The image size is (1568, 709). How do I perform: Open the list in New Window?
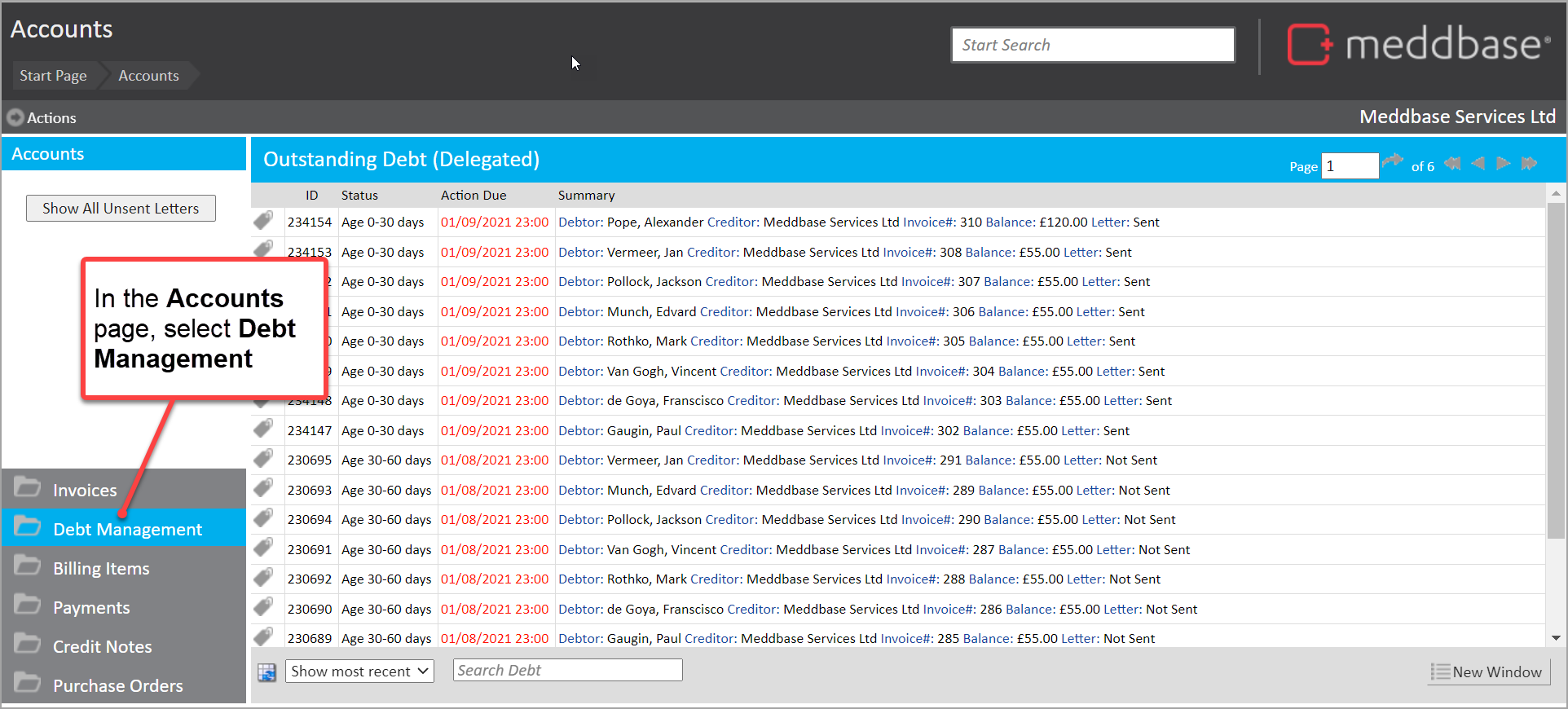pyautogui.click(x=1488, y=672)
